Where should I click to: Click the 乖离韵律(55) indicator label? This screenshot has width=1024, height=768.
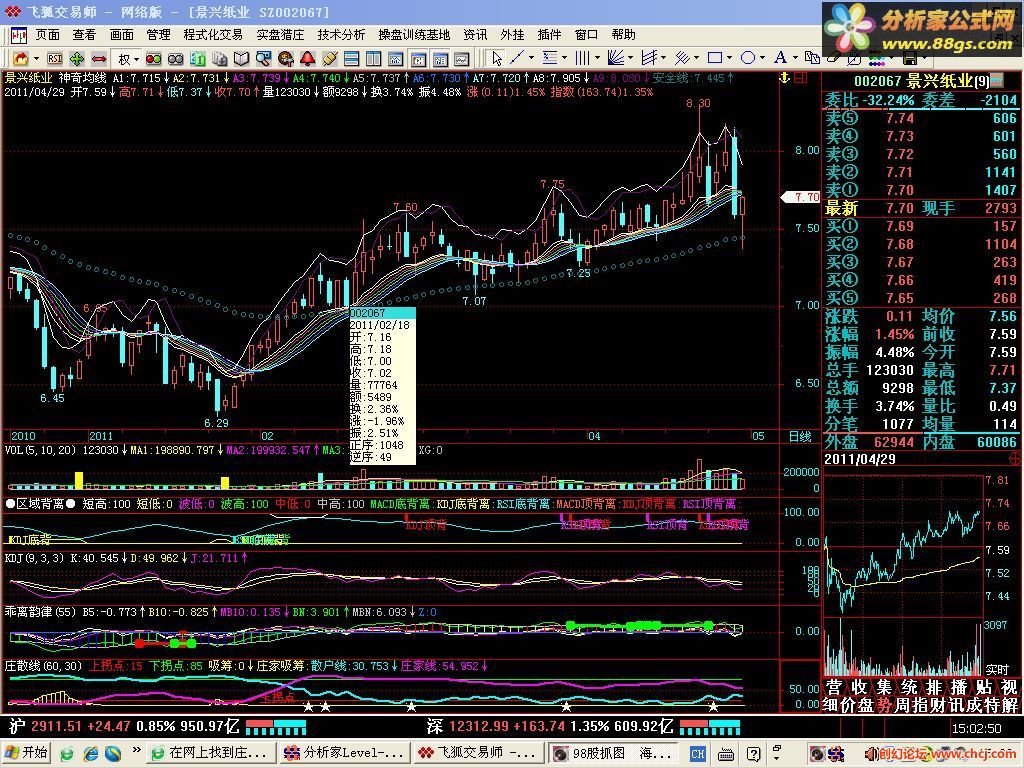coord(40,612)
